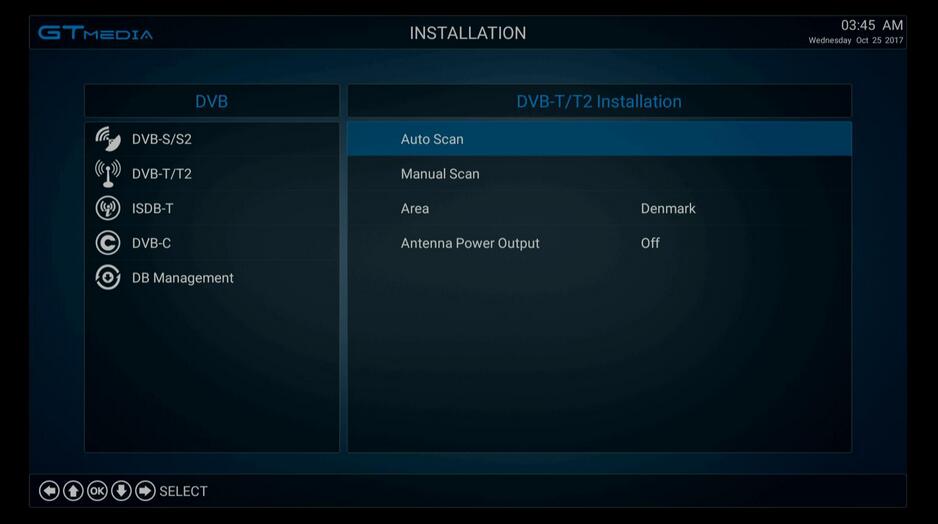This screenshot has width=938, height=524.
Task: Select the DVB-S/S2 satellite dish icon
Action: 108,139
